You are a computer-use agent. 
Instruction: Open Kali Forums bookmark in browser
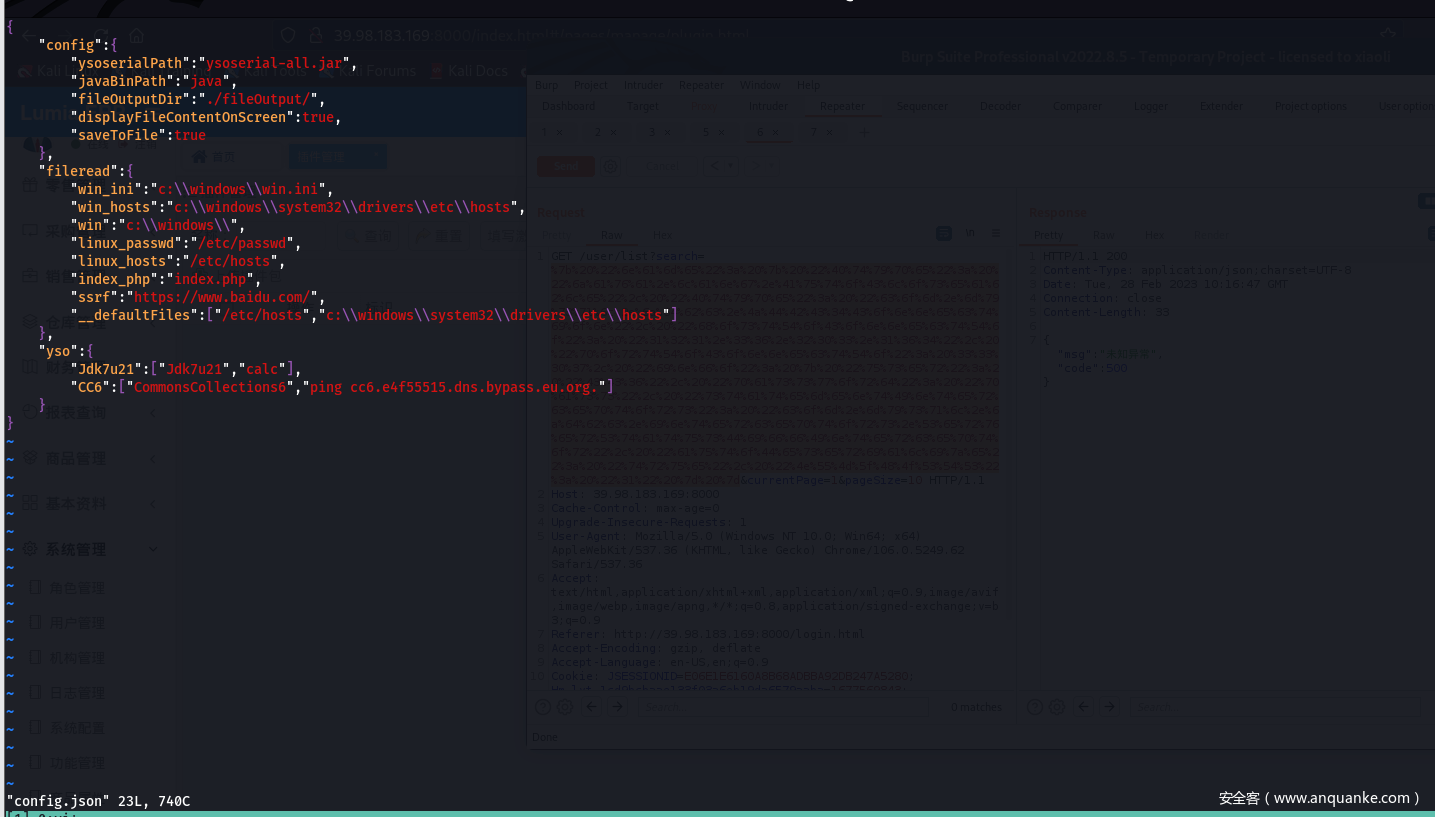click(368, 71)
